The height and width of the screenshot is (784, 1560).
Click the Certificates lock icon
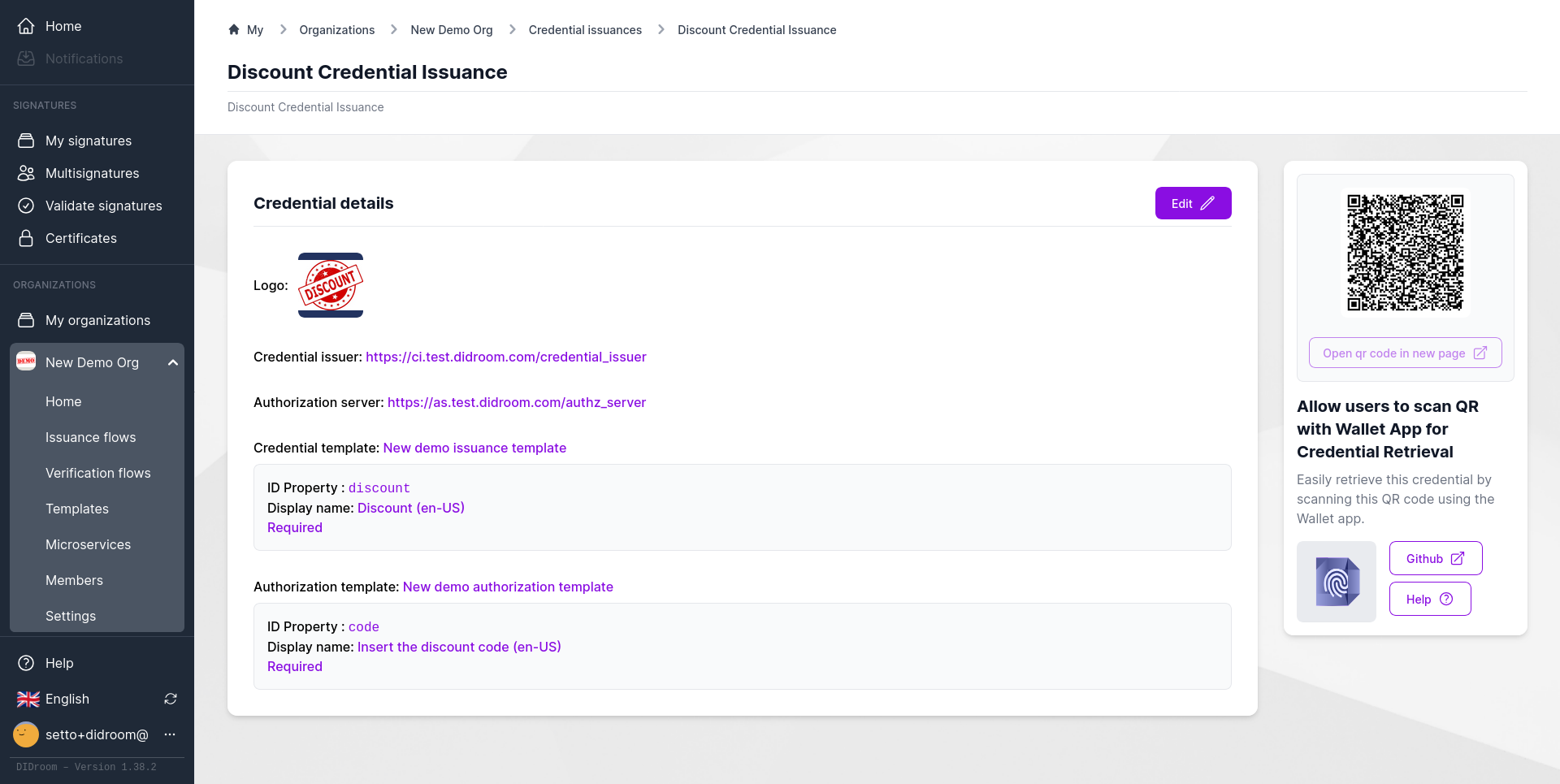(26, 238)
